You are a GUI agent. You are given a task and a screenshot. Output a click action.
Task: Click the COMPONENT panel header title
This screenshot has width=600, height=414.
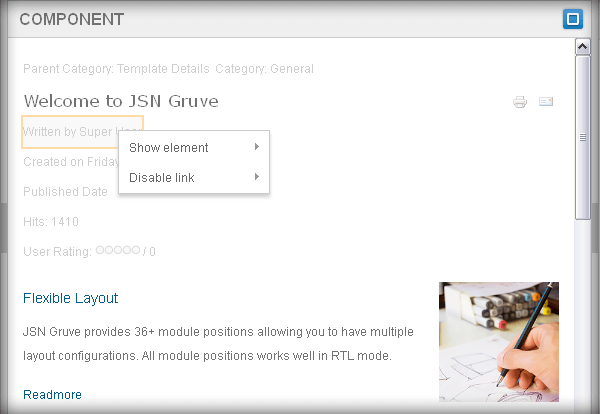(x=72, y=19)
